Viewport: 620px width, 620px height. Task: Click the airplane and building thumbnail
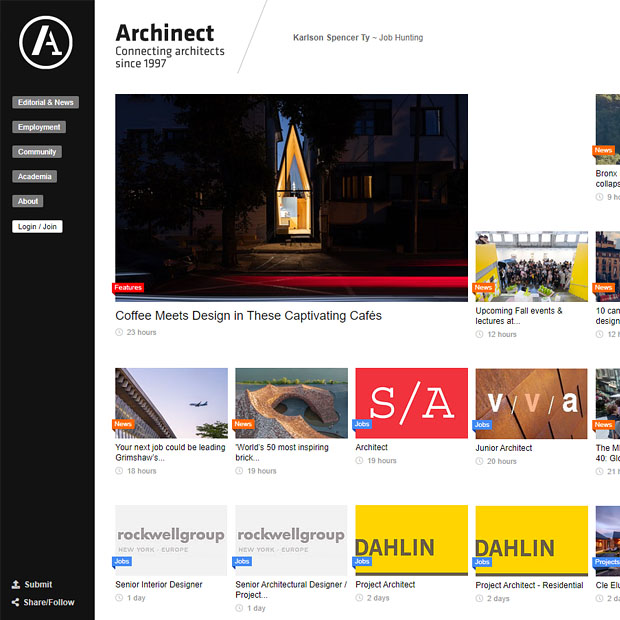(x=171, y=403)
